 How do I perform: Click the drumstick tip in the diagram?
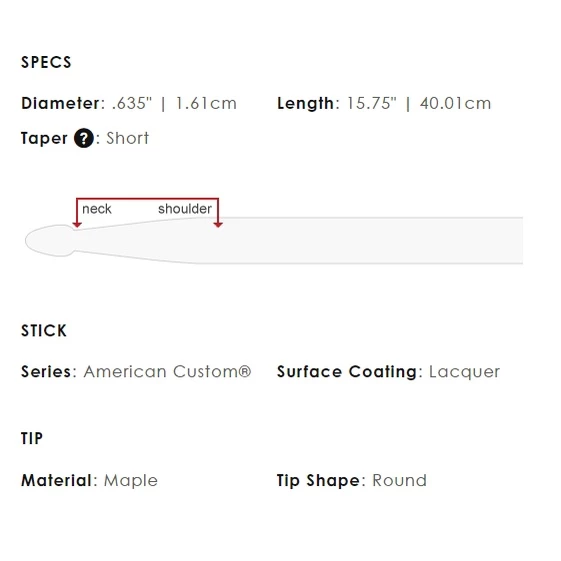coord(50,240)
